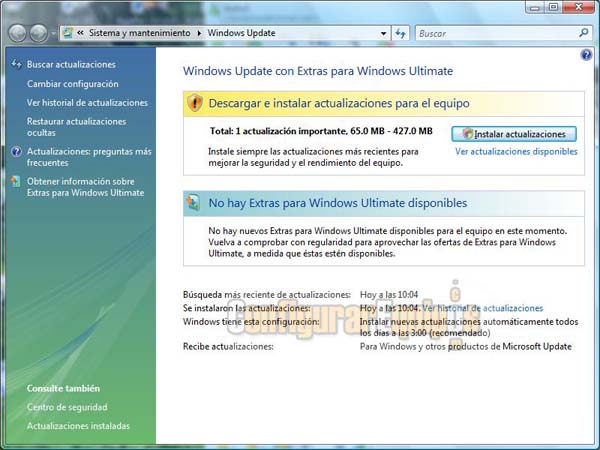Click the Buscar actualizaciones refresh icon
This screenshot has height=450, width=600.
(16, 64)
